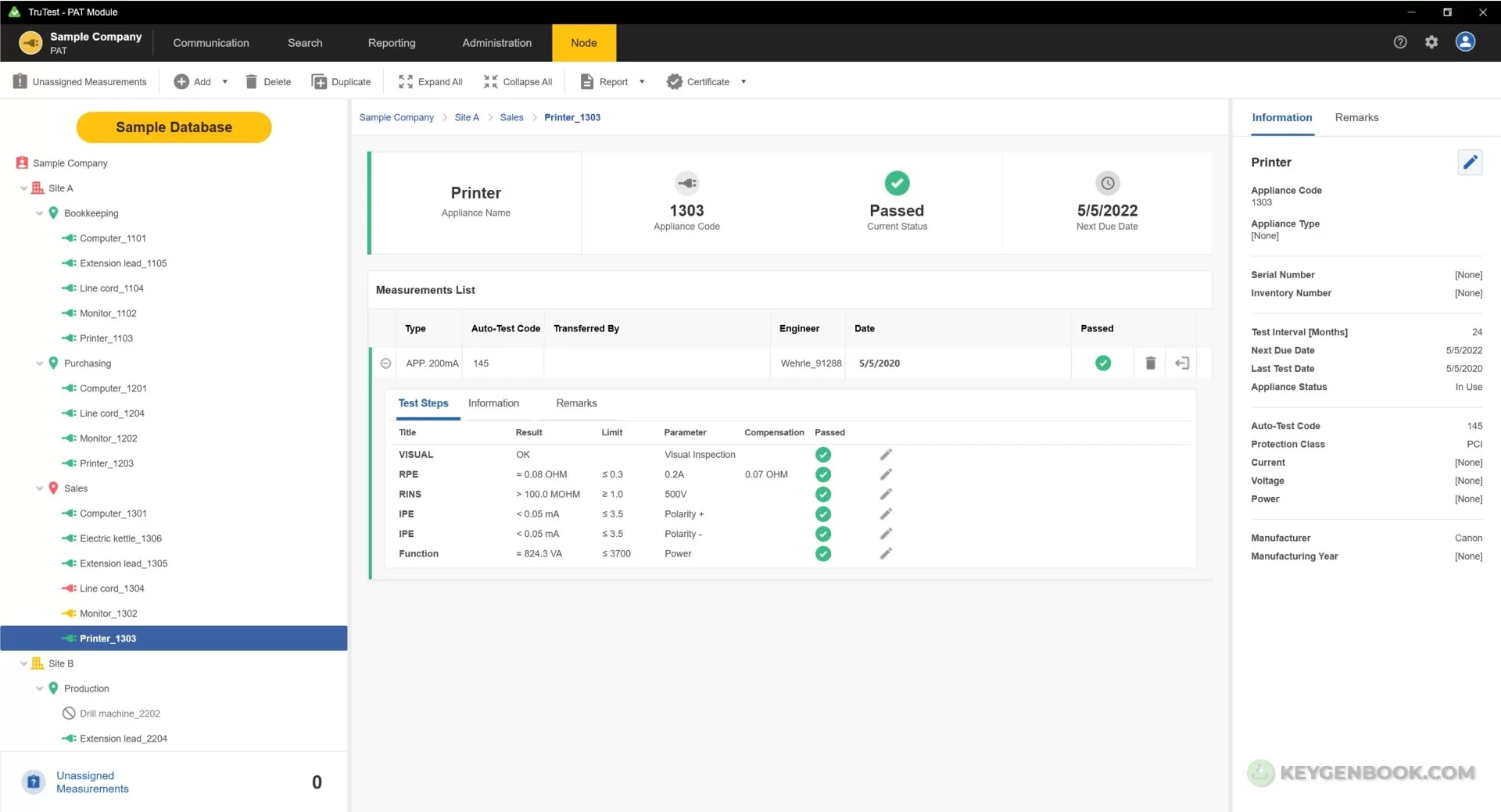
Task: Open the Report dropdown arrow
Action: point(642,82)
